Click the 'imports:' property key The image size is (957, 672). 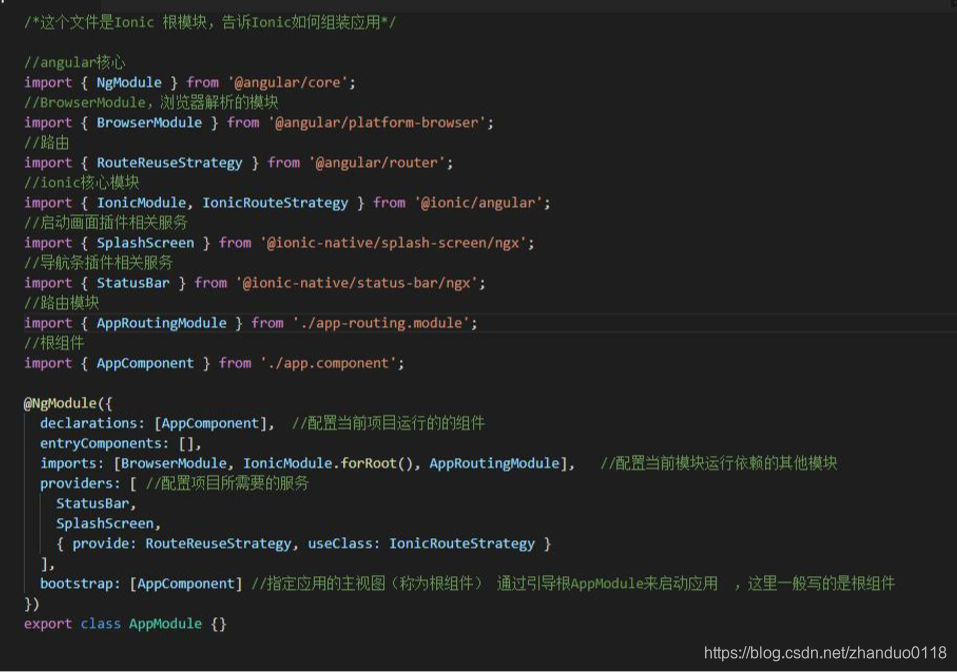72,464
